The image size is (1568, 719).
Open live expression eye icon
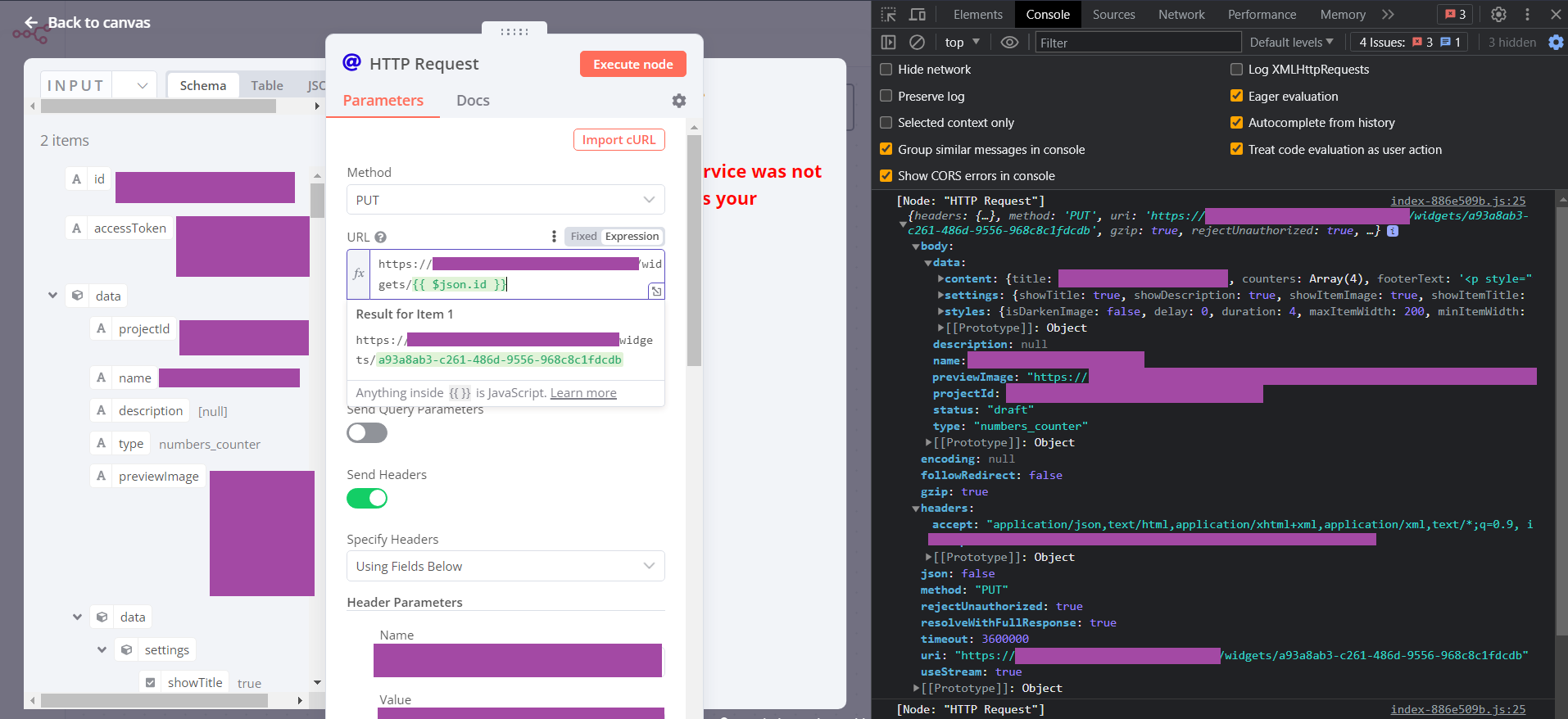pyautogui.click(x=1009, y=43)
